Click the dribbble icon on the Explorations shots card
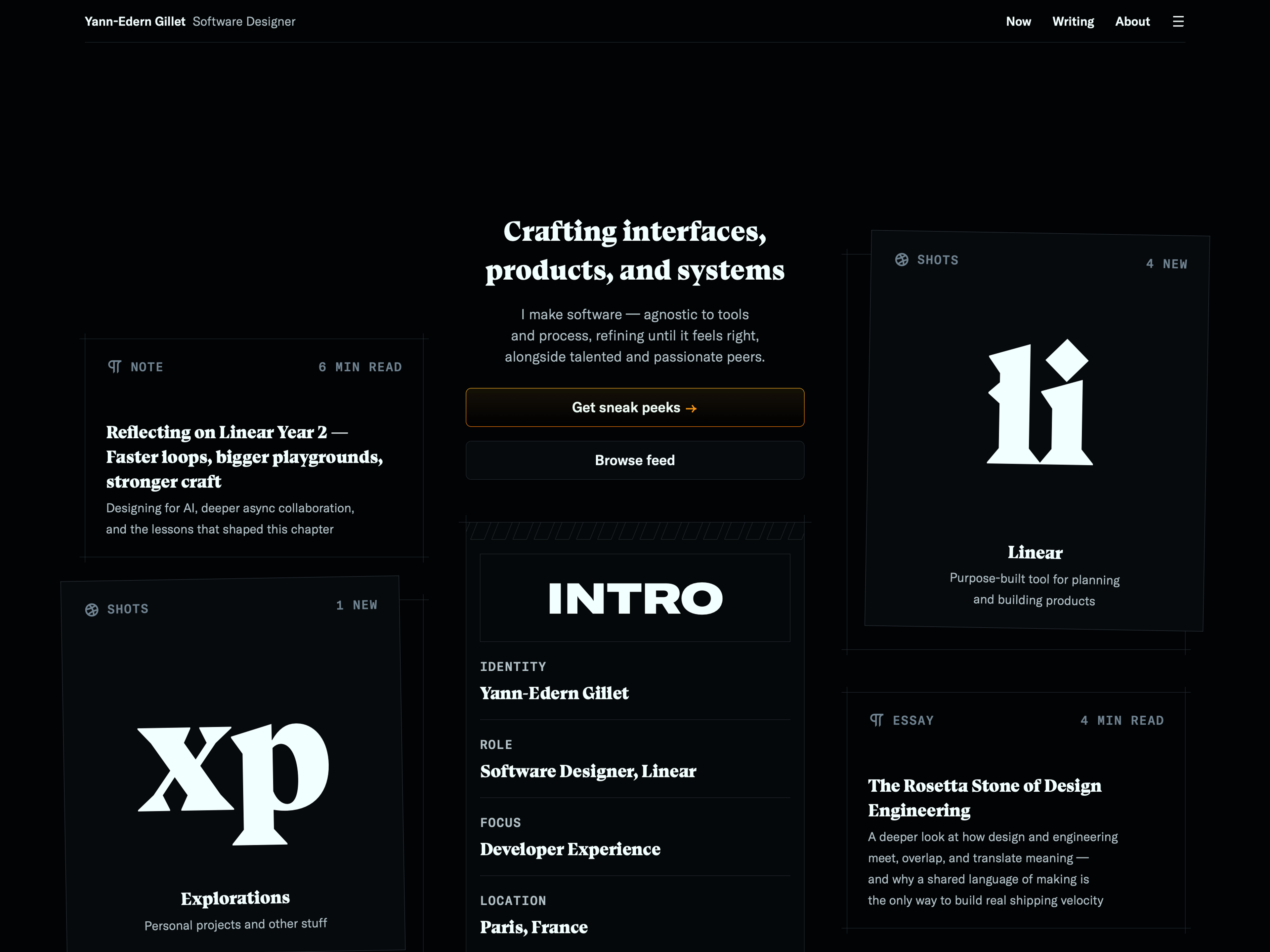Image resolution: width=1270 pixels, height=952 pixels. 92,610
